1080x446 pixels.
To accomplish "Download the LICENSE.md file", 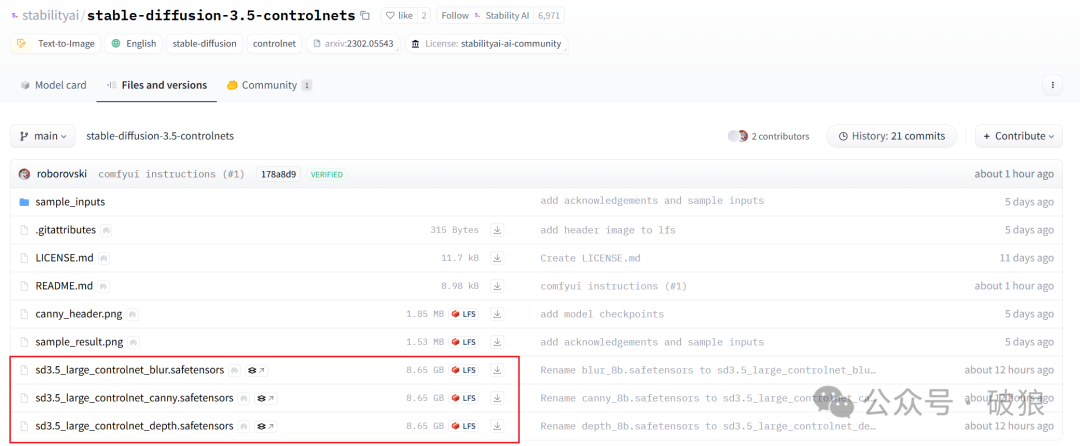I will coord(497,258).
